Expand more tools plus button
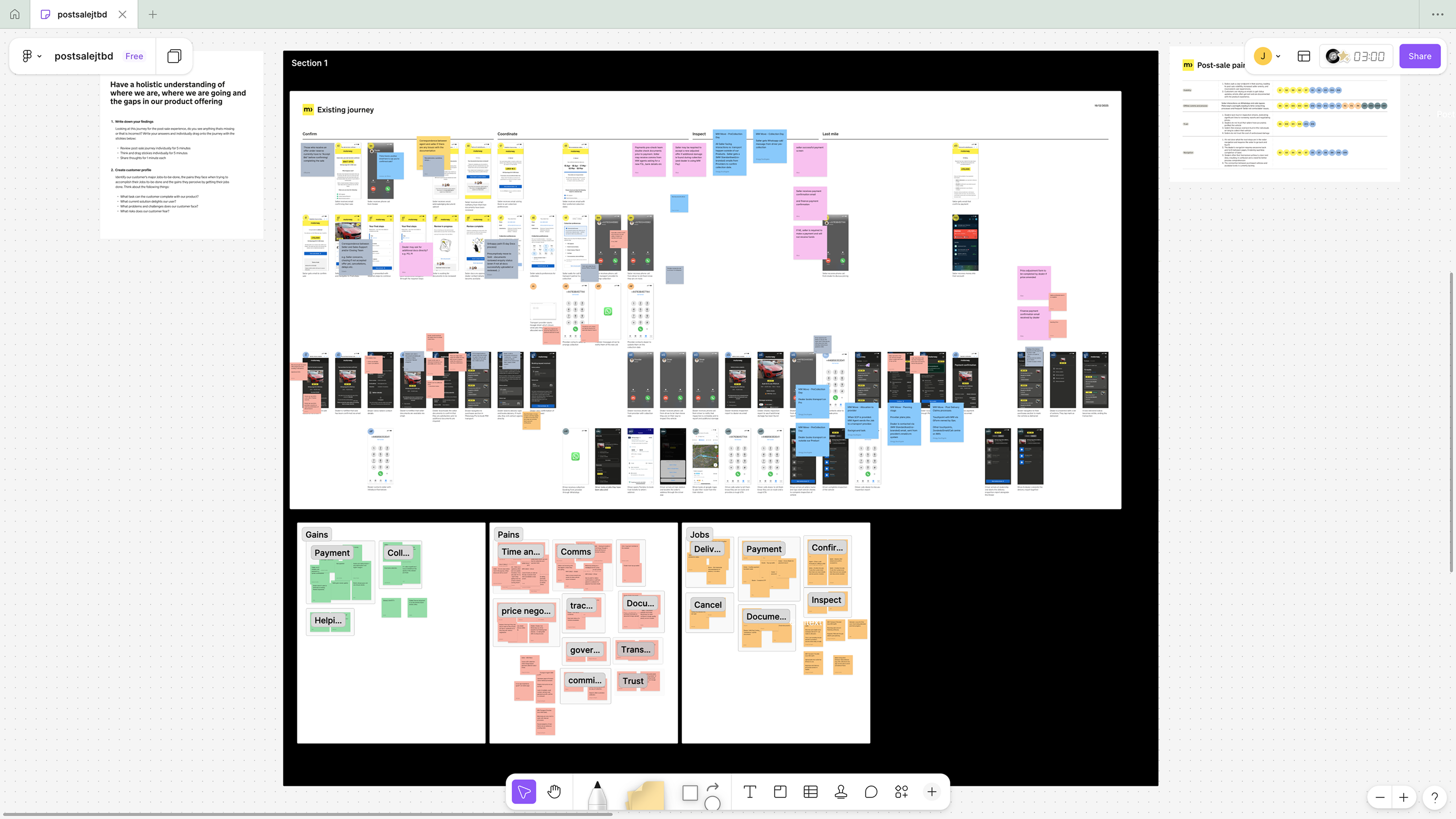 pyautogui.click(x=932, y=792)
